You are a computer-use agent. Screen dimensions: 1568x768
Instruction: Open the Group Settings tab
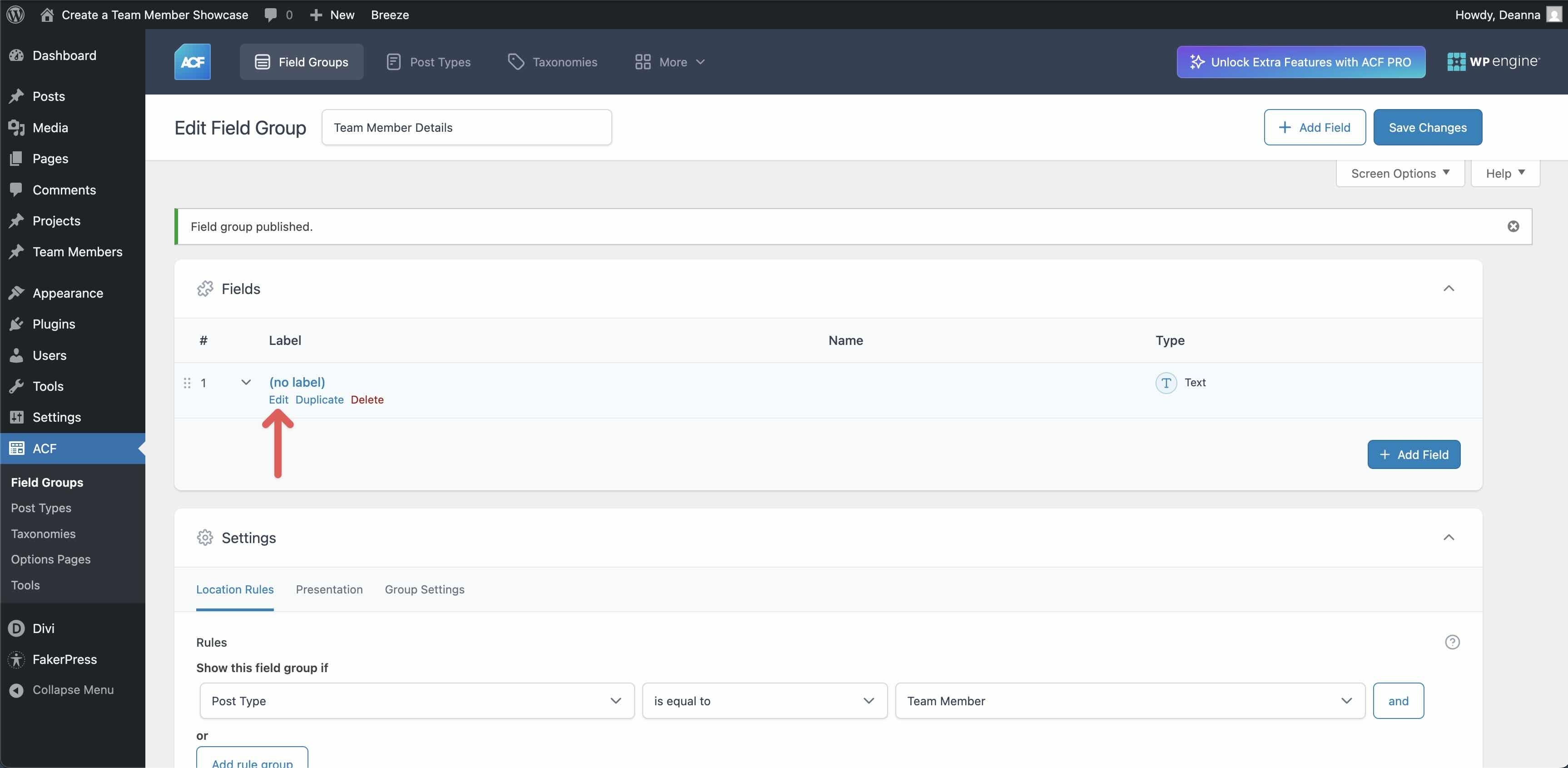pos(424,589)
